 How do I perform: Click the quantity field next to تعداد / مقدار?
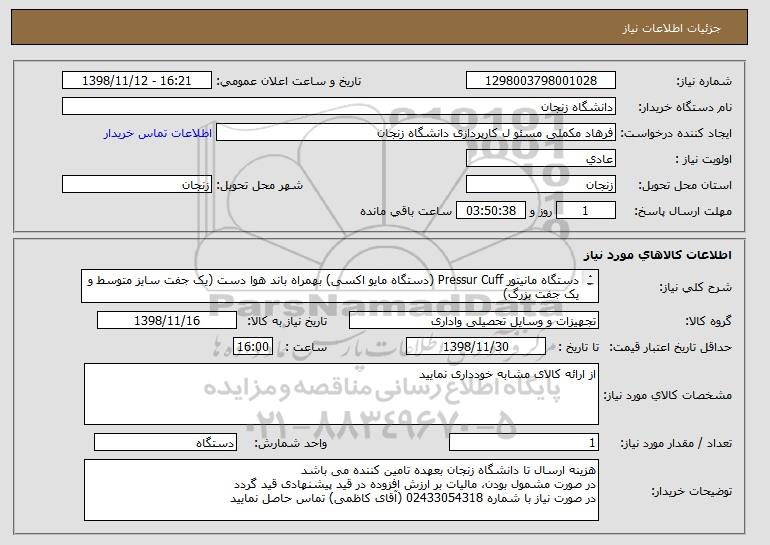(524, 442)
